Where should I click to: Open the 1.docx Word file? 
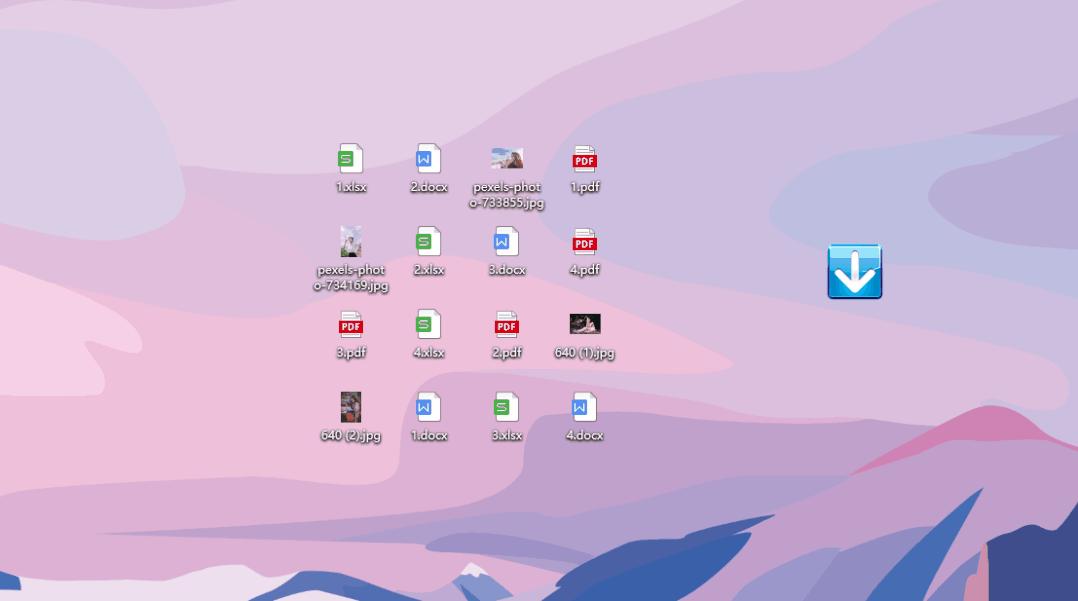coord(428,408)
